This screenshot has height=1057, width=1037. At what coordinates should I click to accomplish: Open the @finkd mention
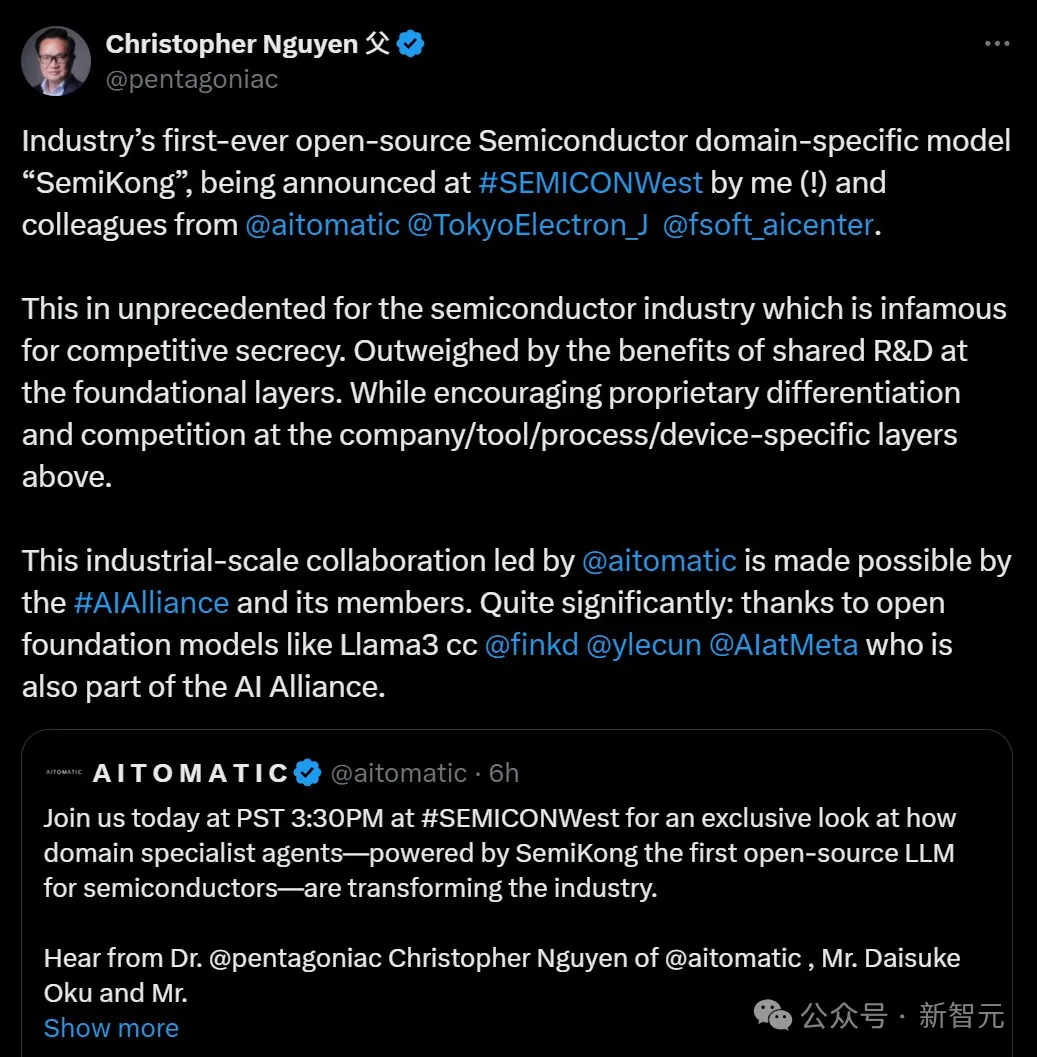531,645
